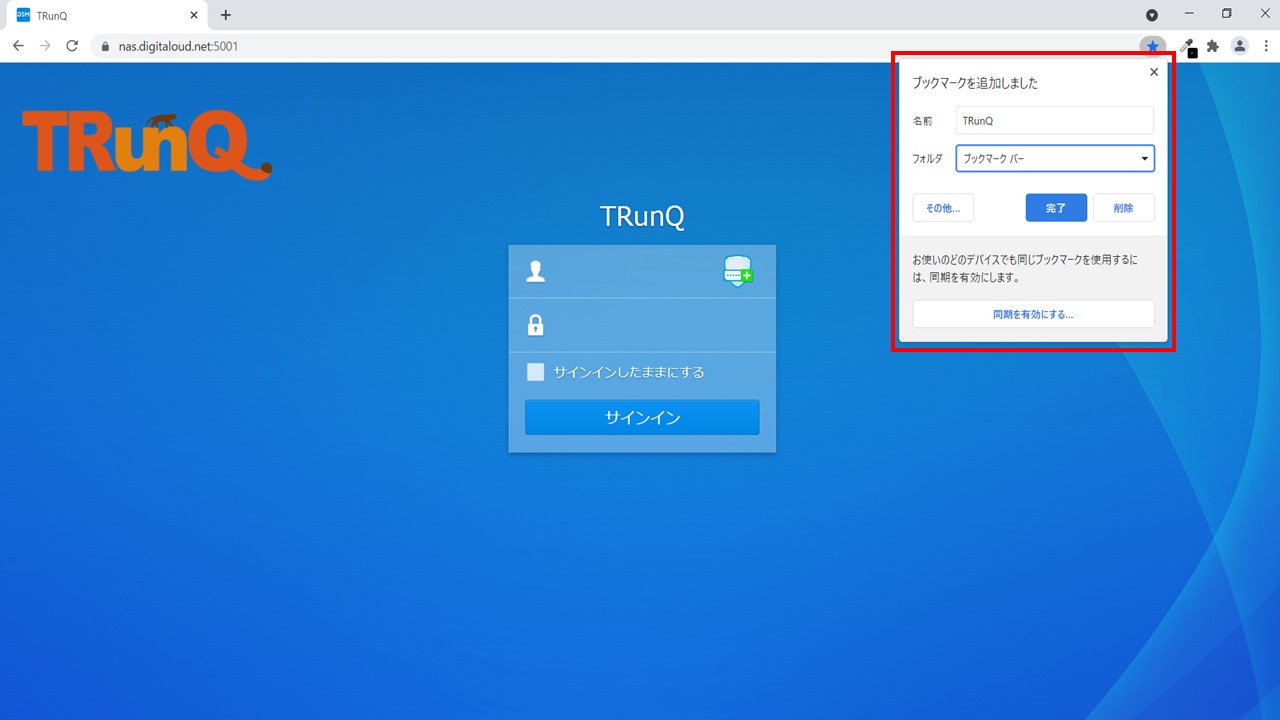The width and height of the screenshot is (1280, 720).
Task: Open Chrome's three-dot menu
Action: (1266, 46)
